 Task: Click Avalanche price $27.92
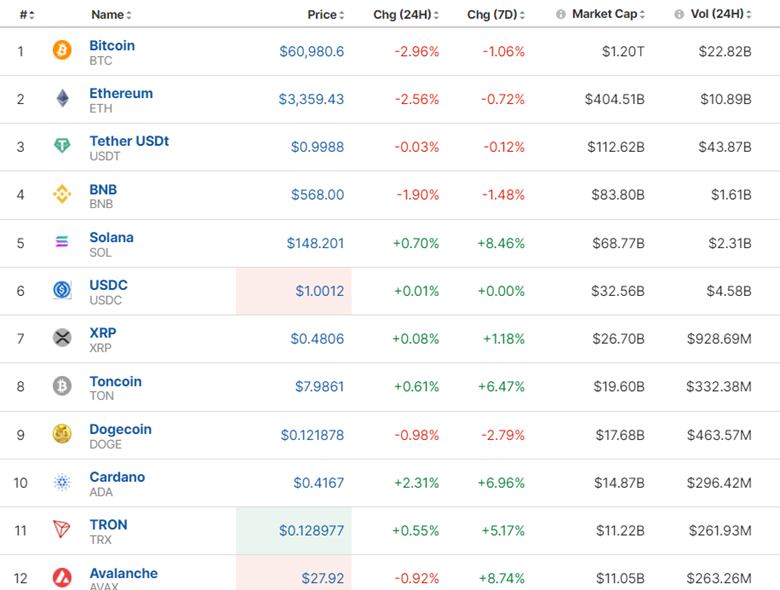tap(322, 579)
